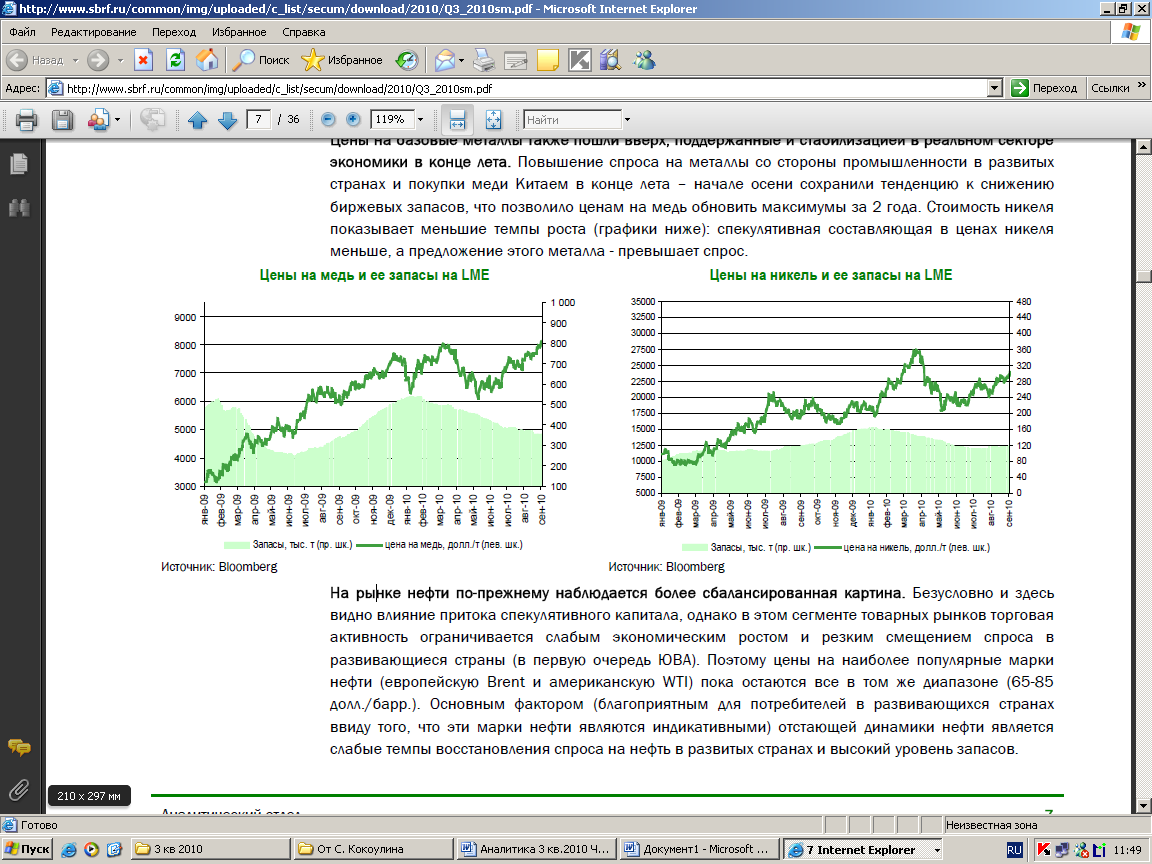Open Internet Explorer from quick launch
Viewport: 1152px width, 864px height.
(x=69, y=850)
